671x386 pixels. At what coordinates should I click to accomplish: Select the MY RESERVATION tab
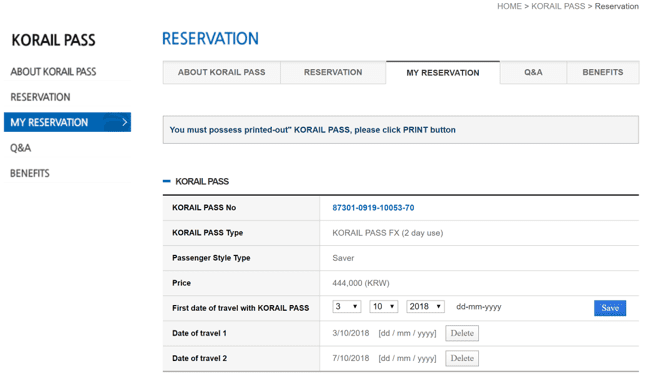443,72
